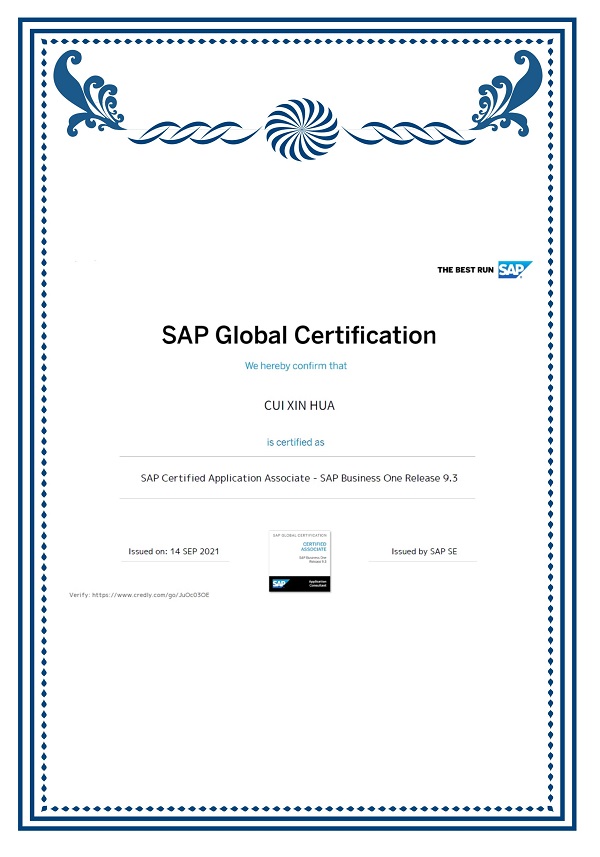Click the left twisted ribbon ornament
600x857 pixels.
click(194, 133)
